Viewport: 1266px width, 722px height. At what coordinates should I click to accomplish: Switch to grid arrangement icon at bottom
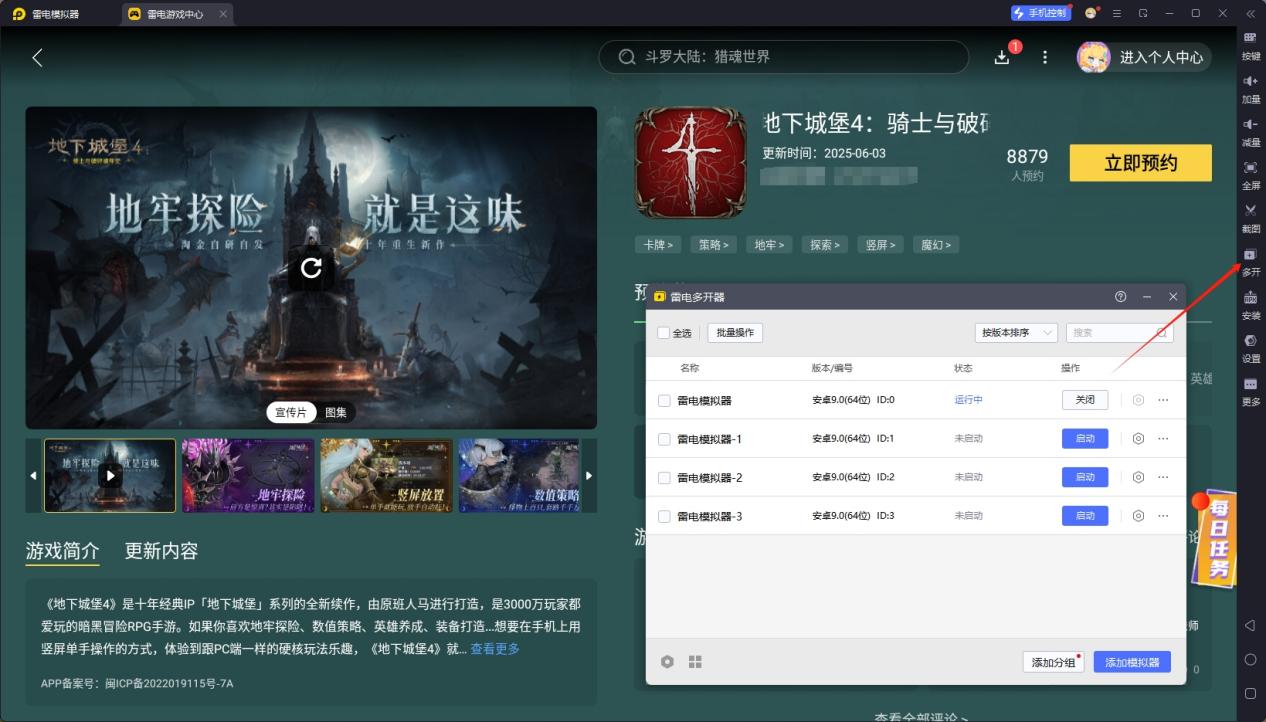click(695, 662)
